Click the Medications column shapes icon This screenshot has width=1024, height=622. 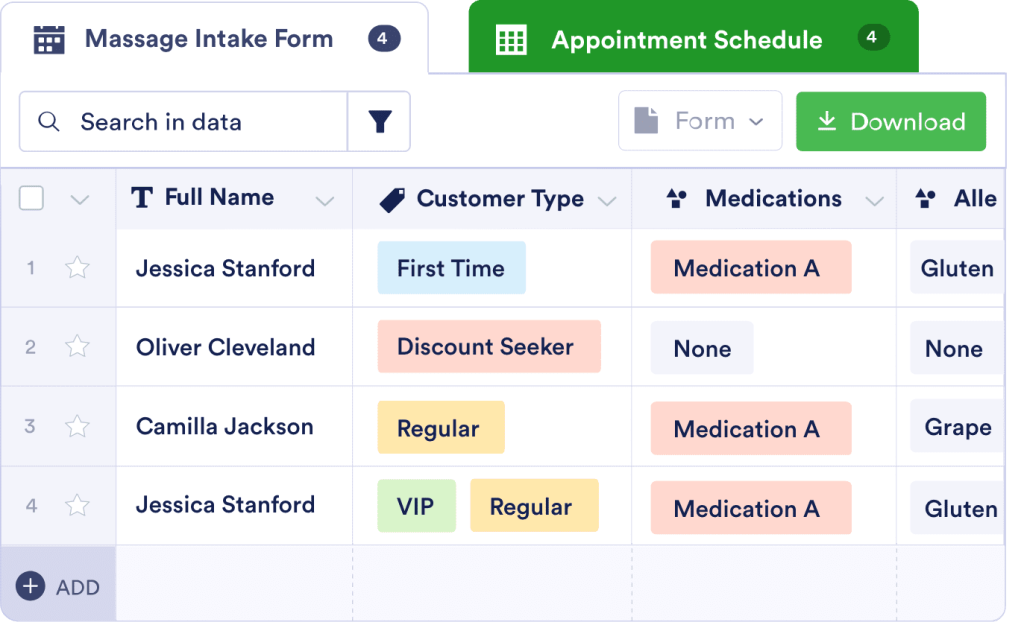coord(677,199)
